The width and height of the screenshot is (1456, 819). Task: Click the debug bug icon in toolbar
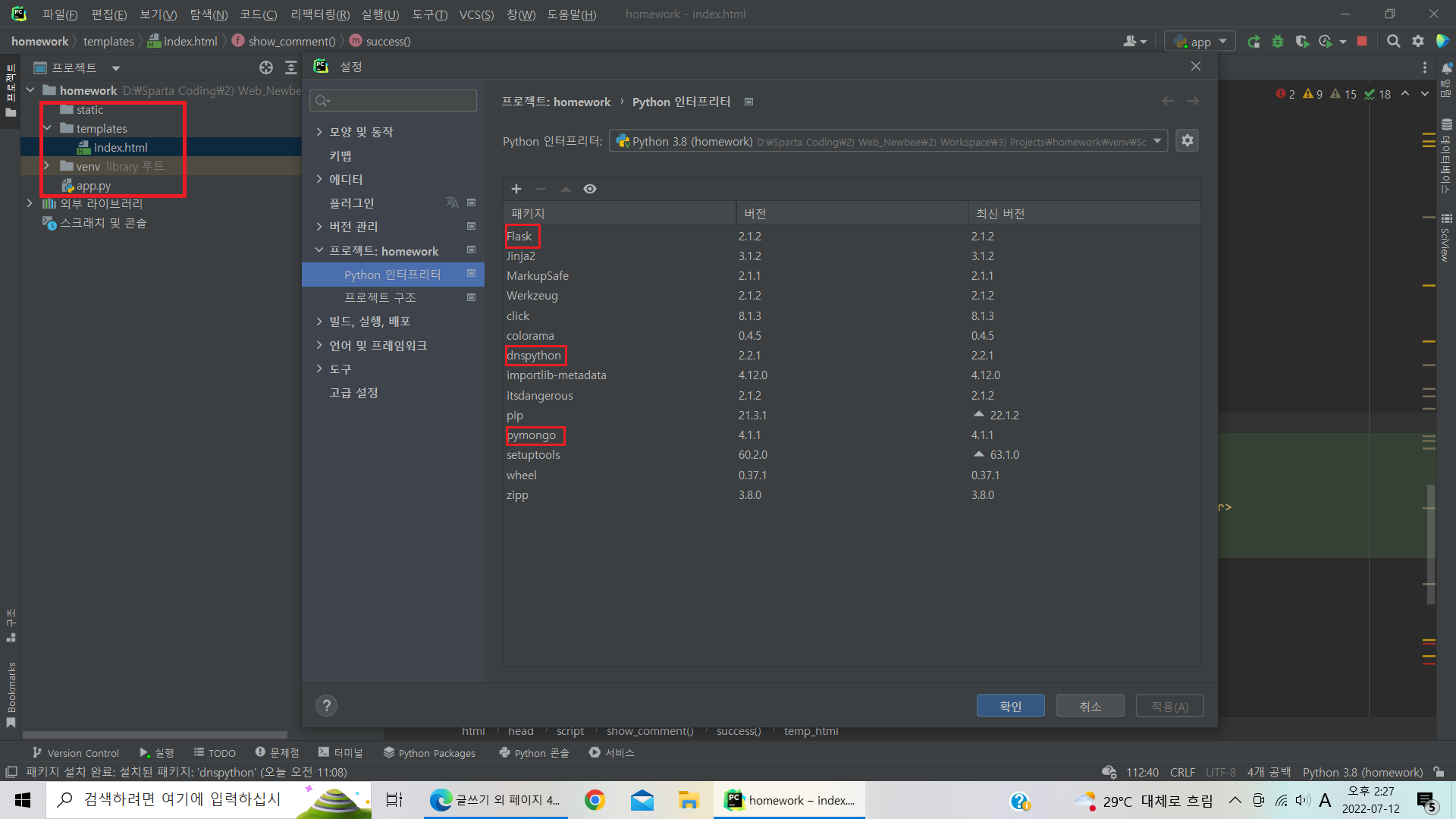click(x=1278, y=42)
